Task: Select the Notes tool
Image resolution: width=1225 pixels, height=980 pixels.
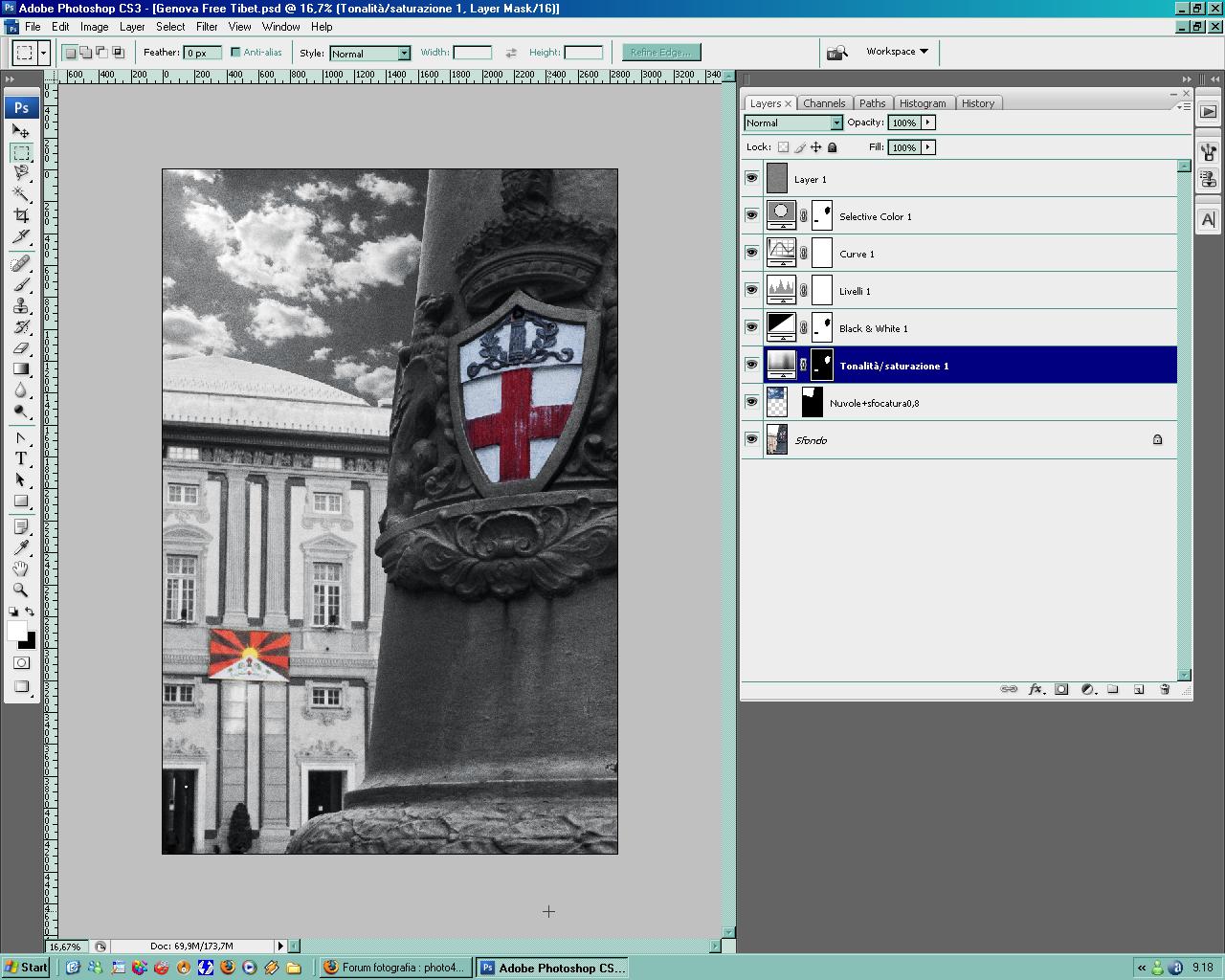Action: pos(21,527)
